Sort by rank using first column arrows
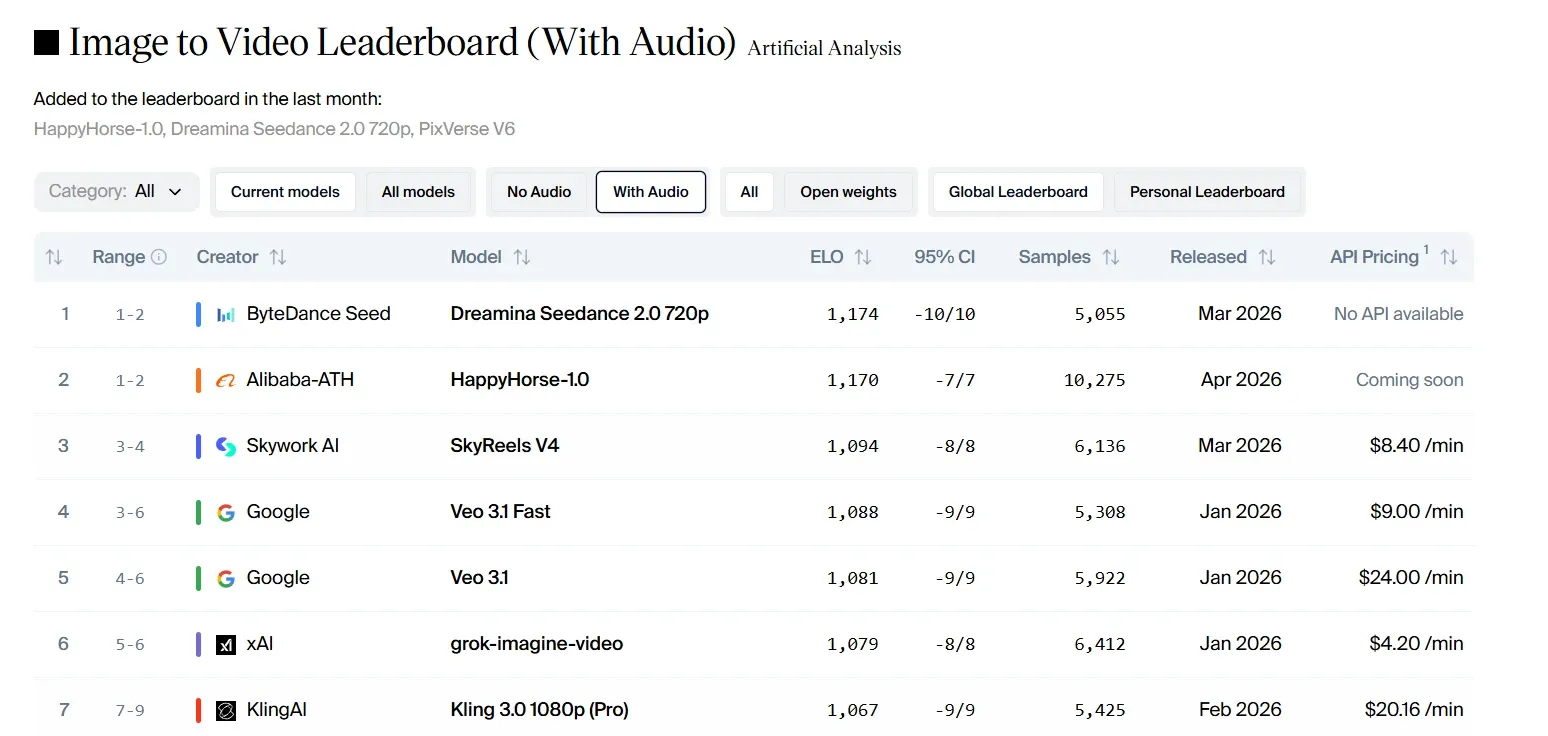The height and width of the screenshot is (736, 1548). [x=54, y=257]
